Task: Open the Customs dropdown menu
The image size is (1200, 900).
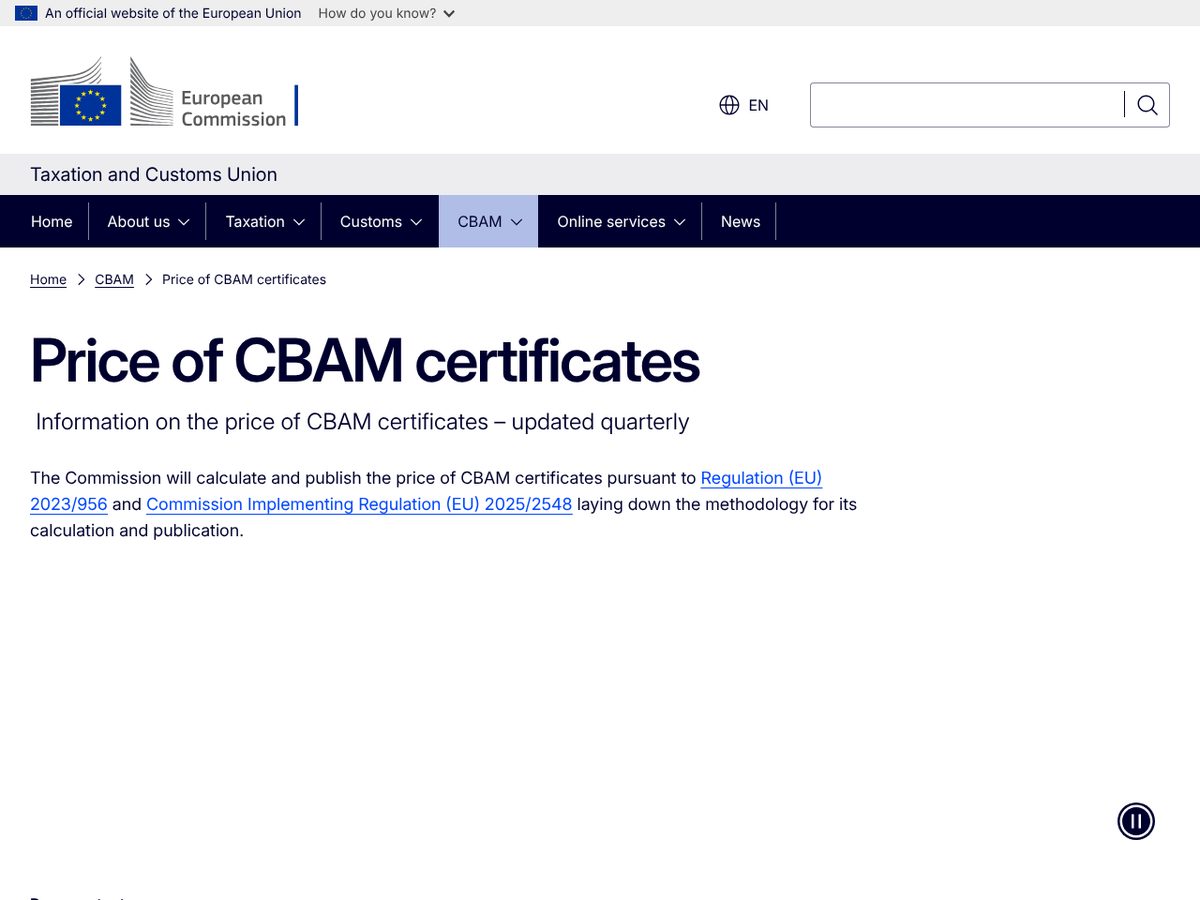Action: 381,221
